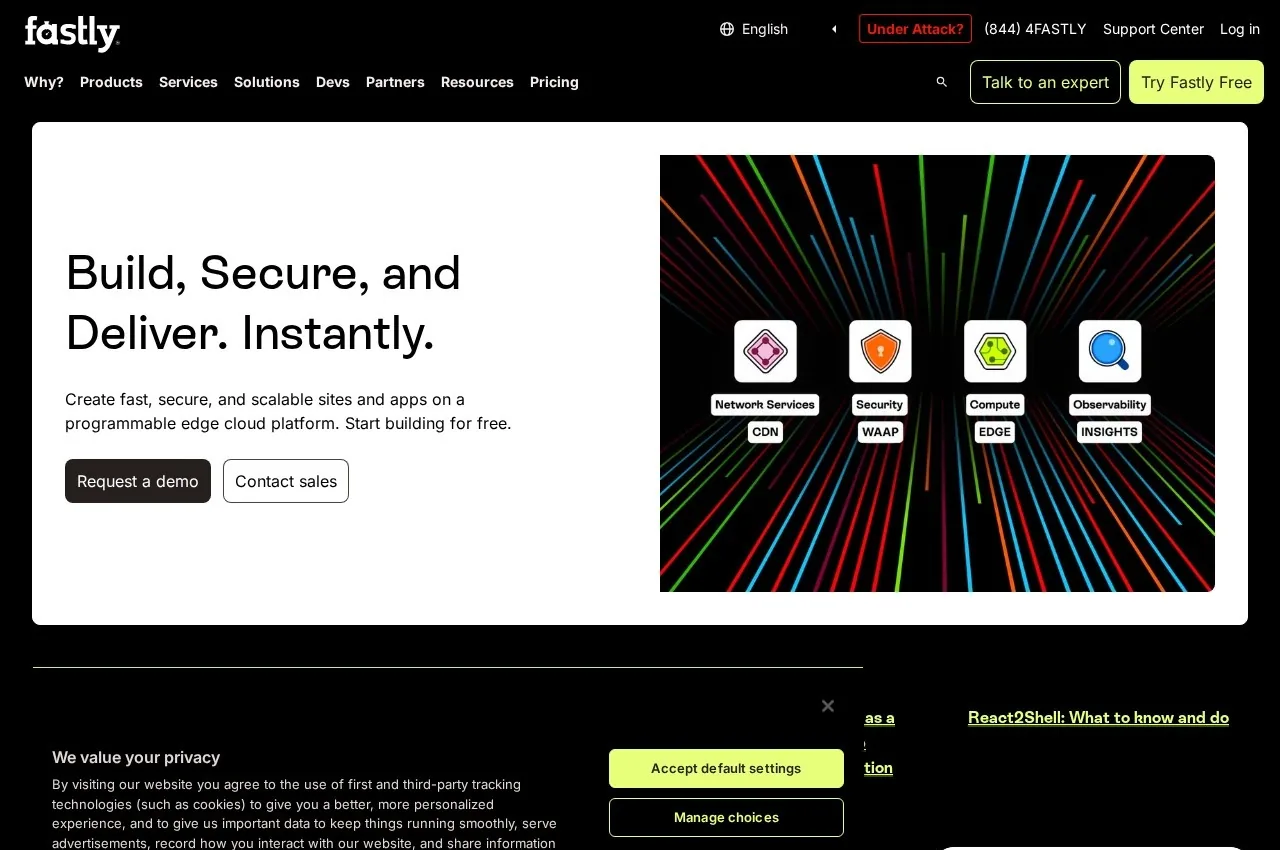The height and width of the screenshot is (850, 1280).
Task: Click the We value your privacy heading
Action: coord(136,757)
